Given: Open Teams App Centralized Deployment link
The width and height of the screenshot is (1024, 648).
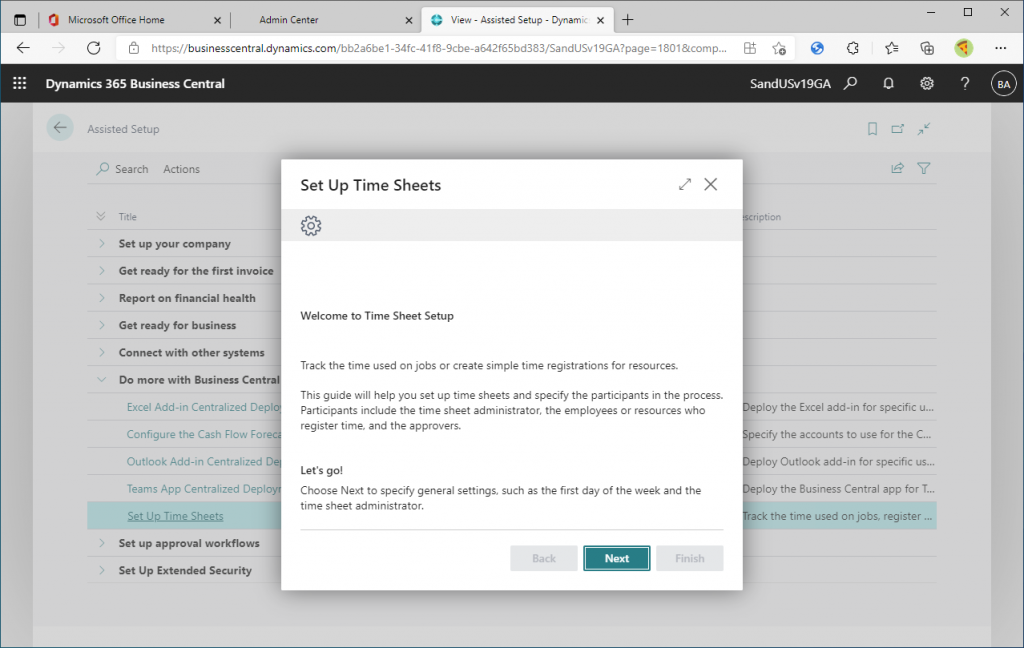Looking at the screenshot, I should [204, 489].
